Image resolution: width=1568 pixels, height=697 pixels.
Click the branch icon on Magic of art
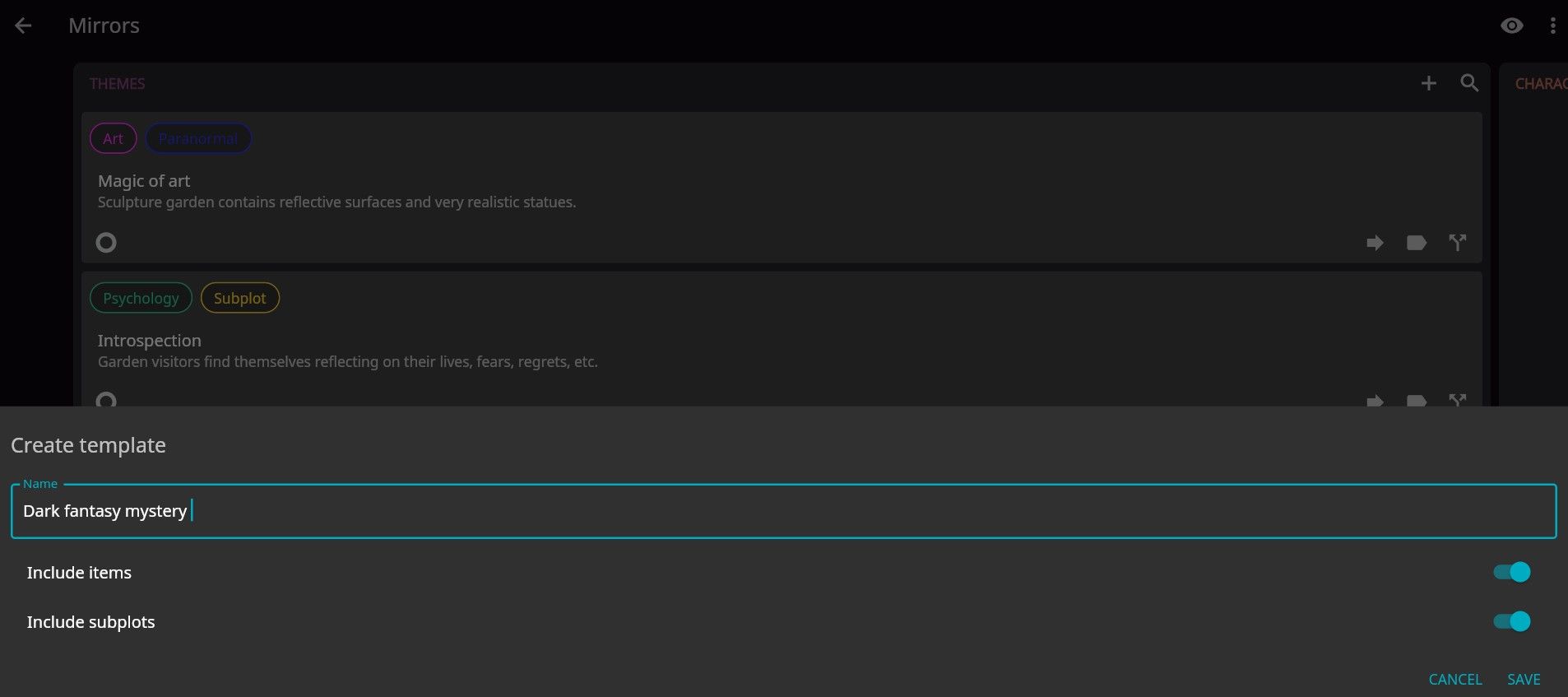pos(1457,243)
